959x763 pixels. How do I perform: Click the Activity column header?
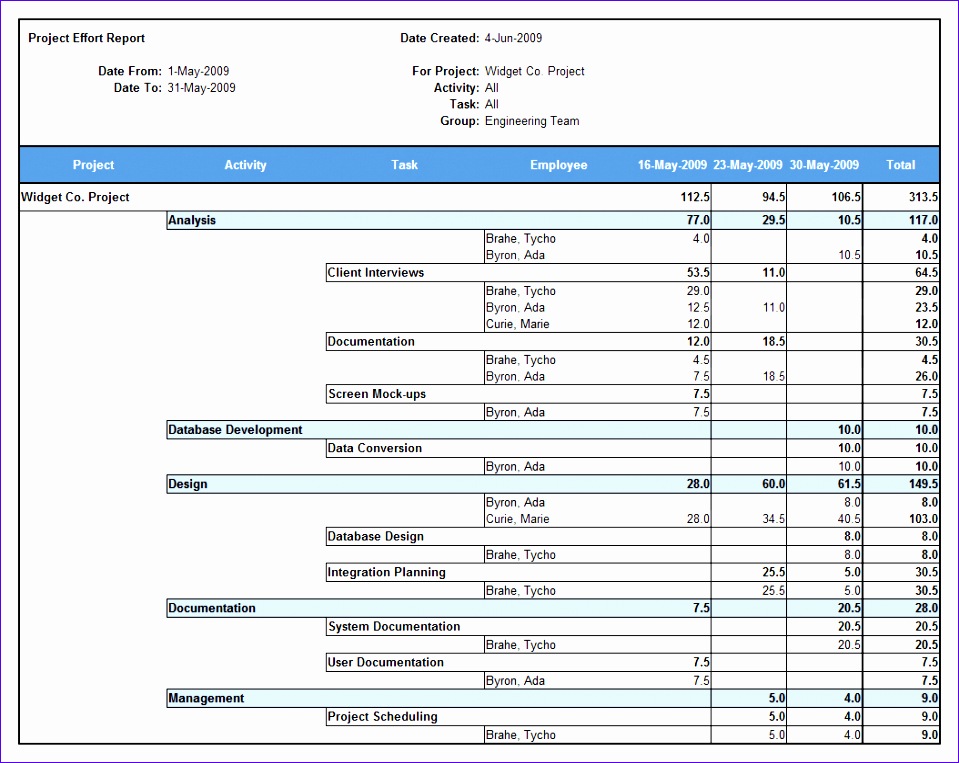(245, 165)
